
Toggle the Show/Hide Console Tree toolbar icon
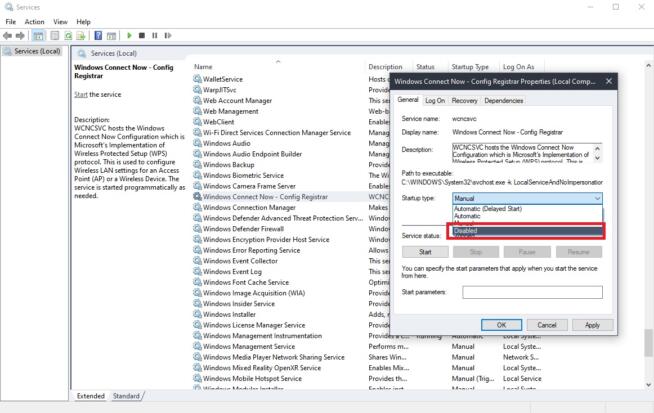click(38, 36)
